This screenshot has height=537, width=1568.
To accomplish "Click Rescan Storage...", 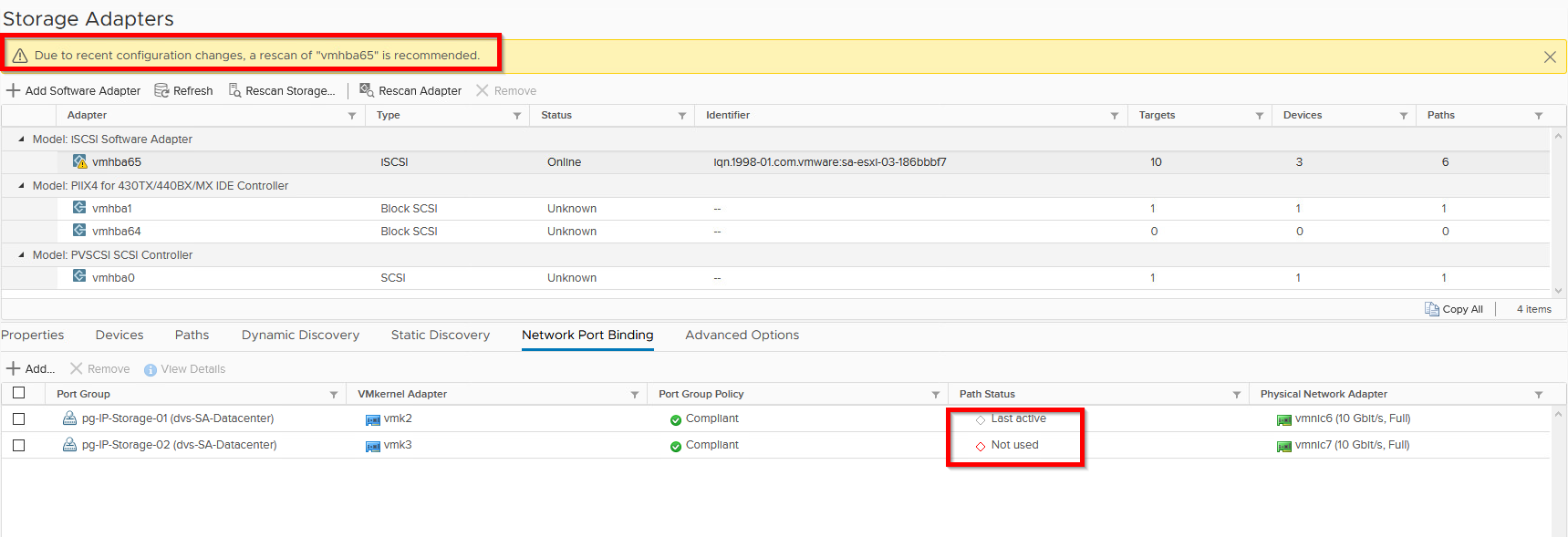I will click(x=282, y=90).
